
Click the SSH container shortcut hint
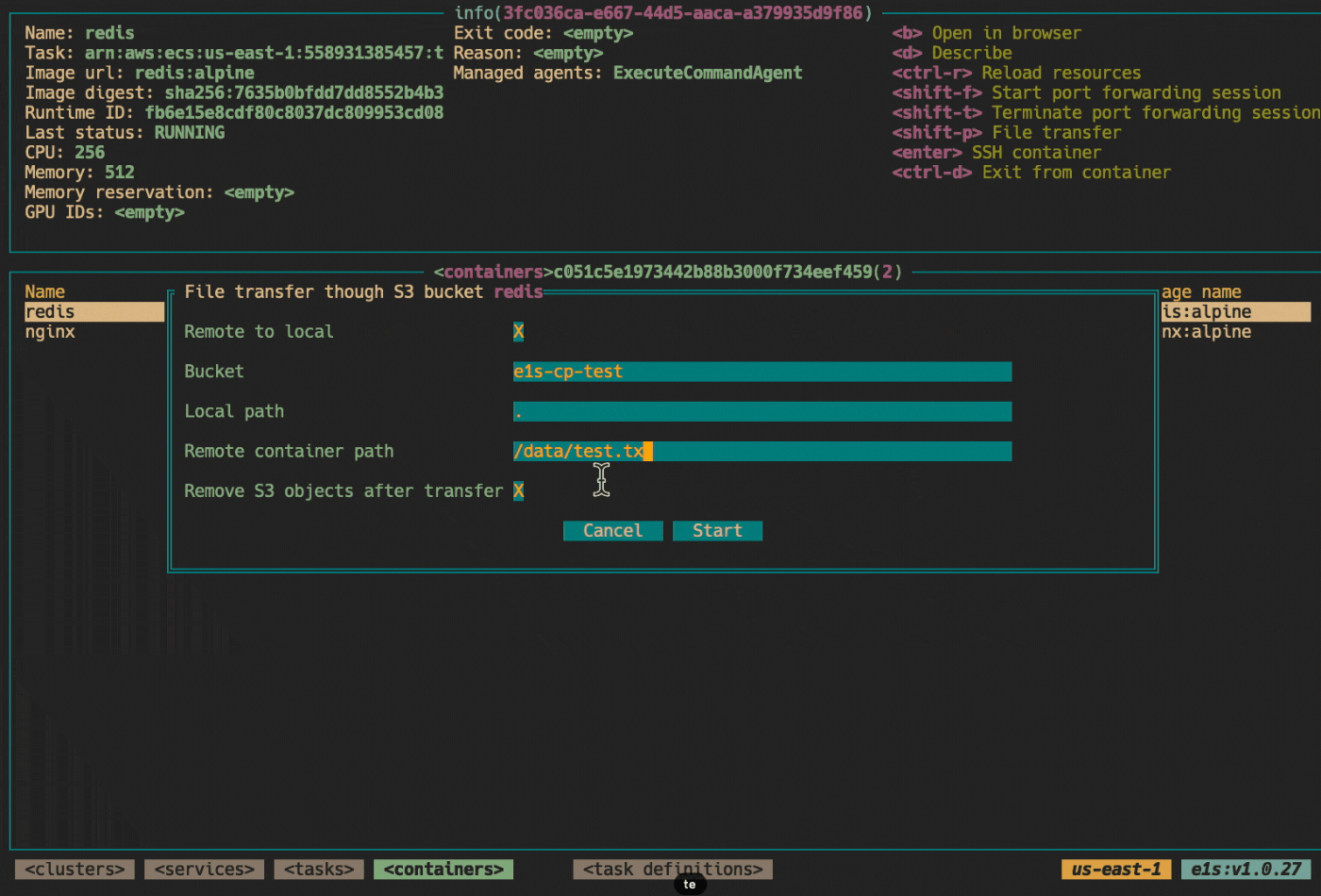(x=996, y=153)
